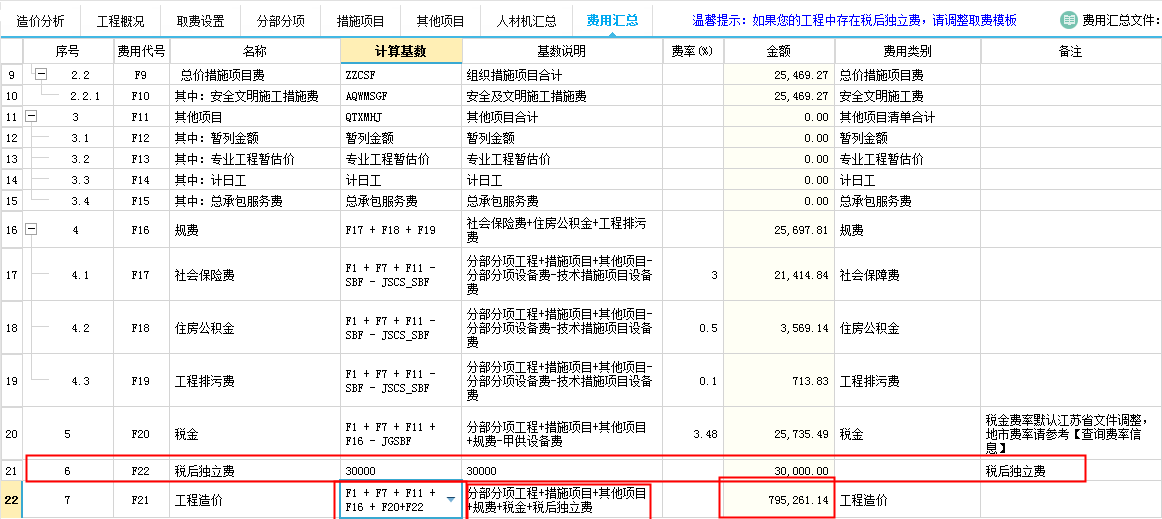Image resolution: width=1162 pixels, height=519 pixels.
Task: Click the 费用汇总文件 icon at top right
Action: click(1068, 20)
